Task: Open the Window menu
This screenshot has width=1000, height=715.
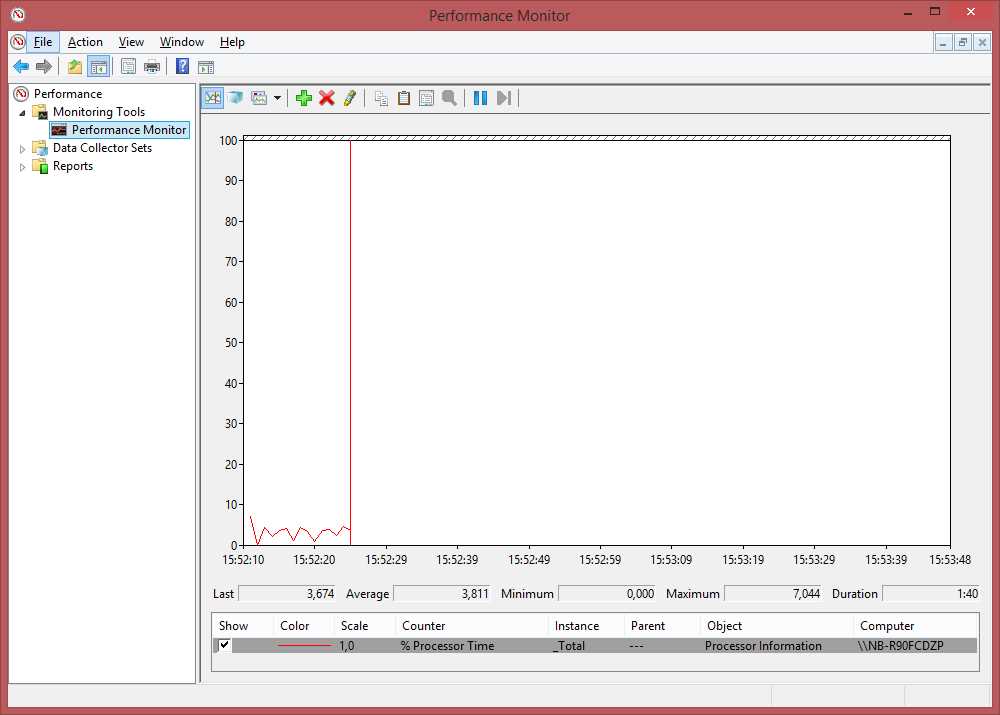Action: pos(181,42)
